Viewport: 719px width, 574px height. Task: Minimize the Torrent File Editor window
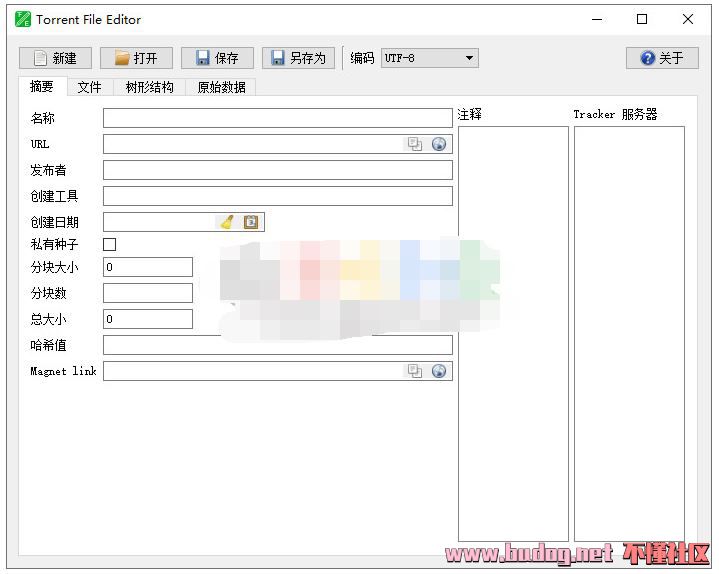[597, 19]
